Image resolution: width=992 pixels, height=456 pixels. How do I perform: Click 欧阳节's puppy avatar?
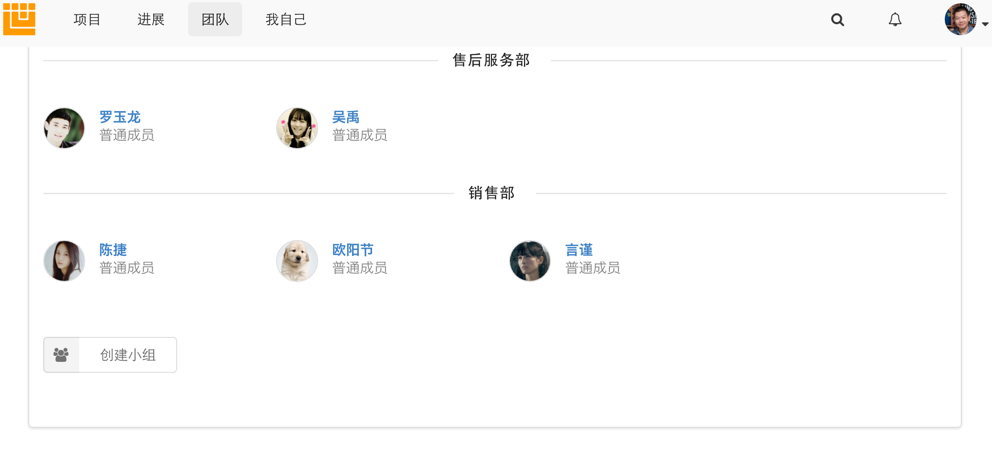(297, 261)
